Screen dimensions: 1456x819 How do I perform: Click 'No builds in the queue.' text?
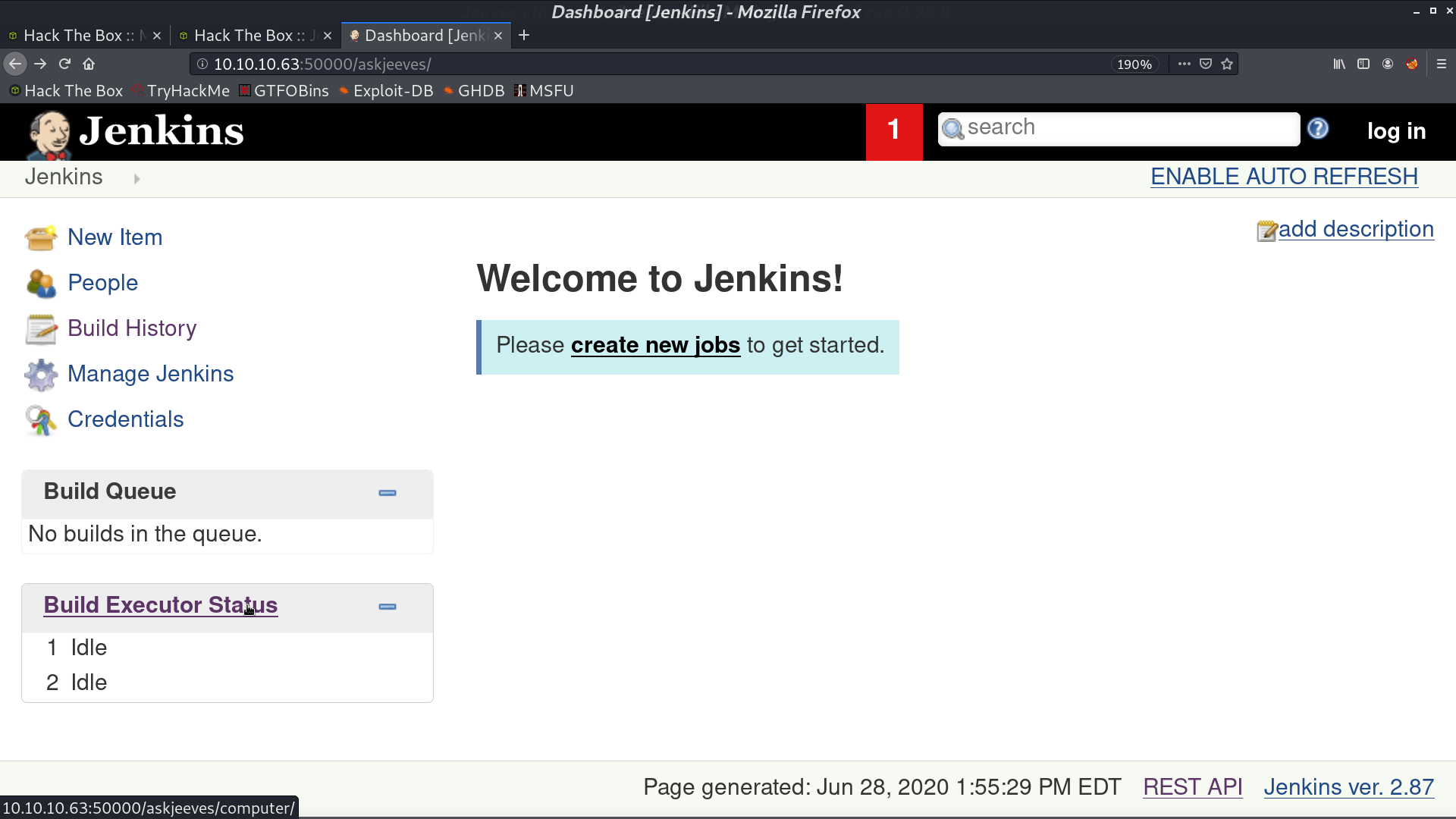(145, 535)
